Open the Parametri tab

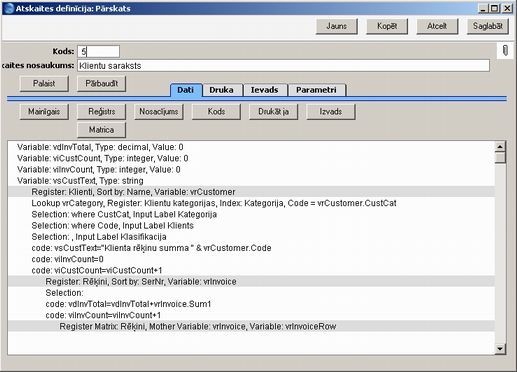[x=316, y=90]
